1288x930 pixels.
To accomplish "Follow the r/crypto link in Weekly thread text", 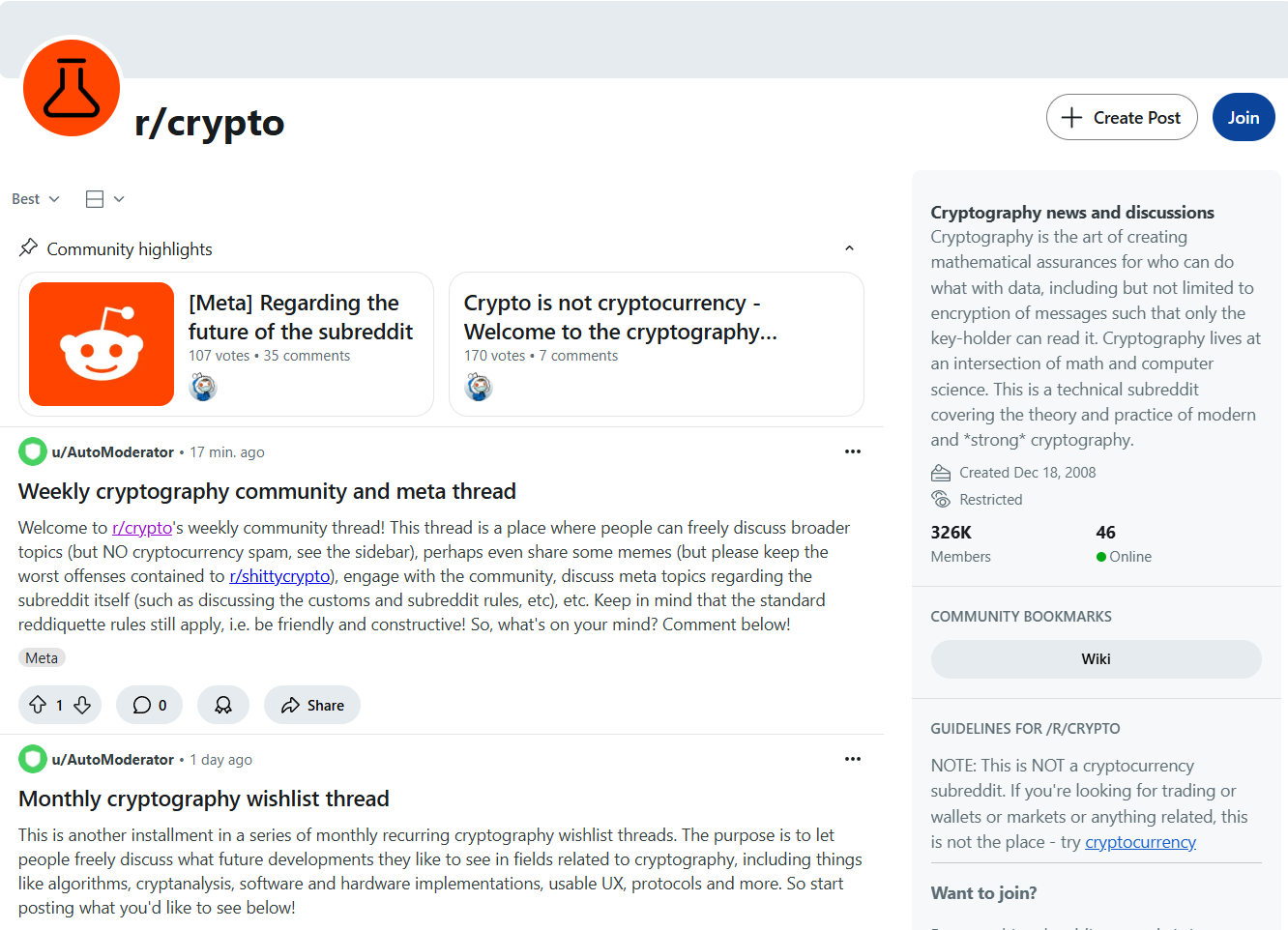I will [142, 528].
